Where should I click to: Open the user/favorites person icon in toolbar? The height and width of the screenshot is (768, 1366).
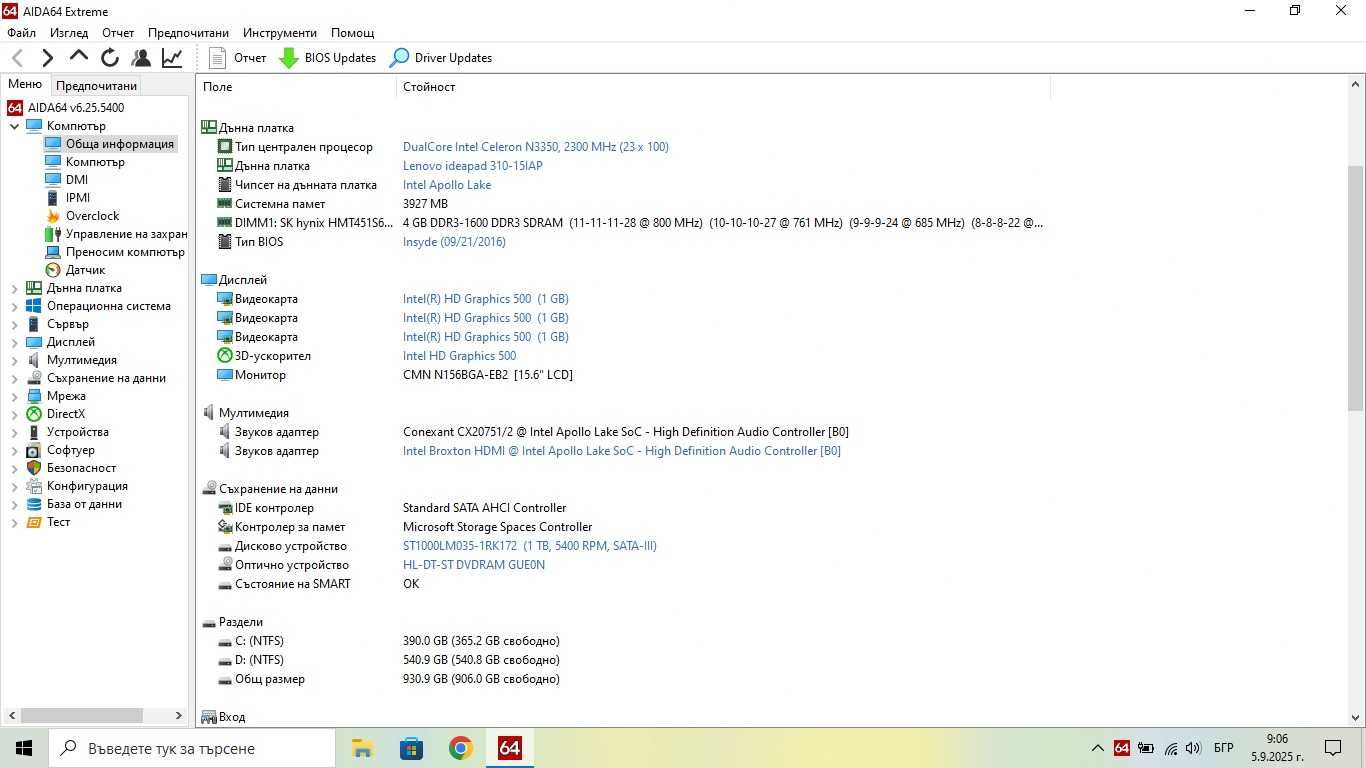click(141, 58)
